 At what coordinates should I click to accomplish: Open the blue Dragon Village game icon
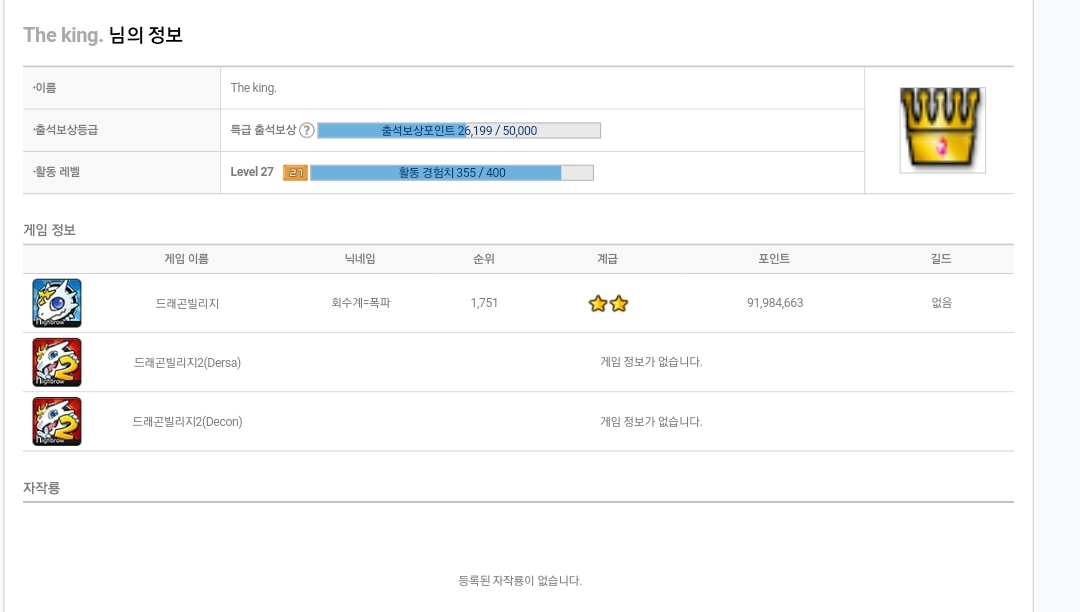pos(56,303)
